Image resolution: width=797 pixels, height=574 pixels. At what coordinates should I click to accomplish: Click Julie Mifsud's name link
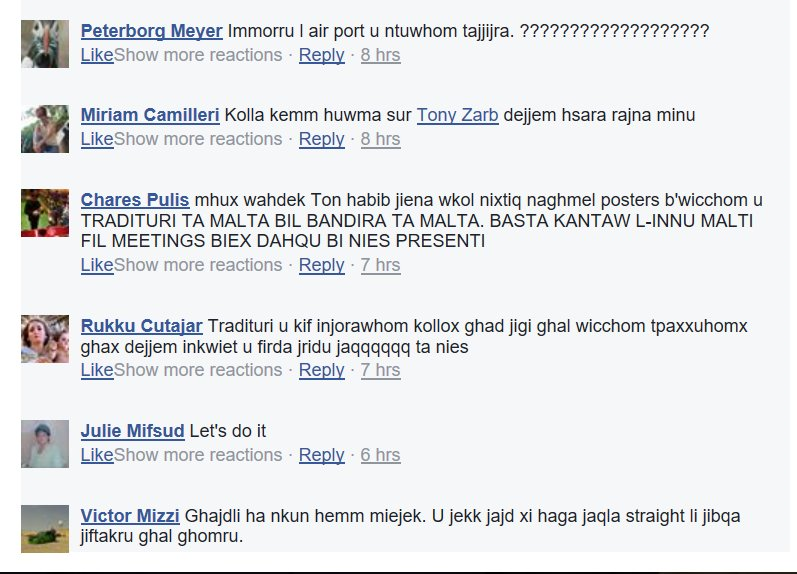pyautogui.click(x=132, y=431)
